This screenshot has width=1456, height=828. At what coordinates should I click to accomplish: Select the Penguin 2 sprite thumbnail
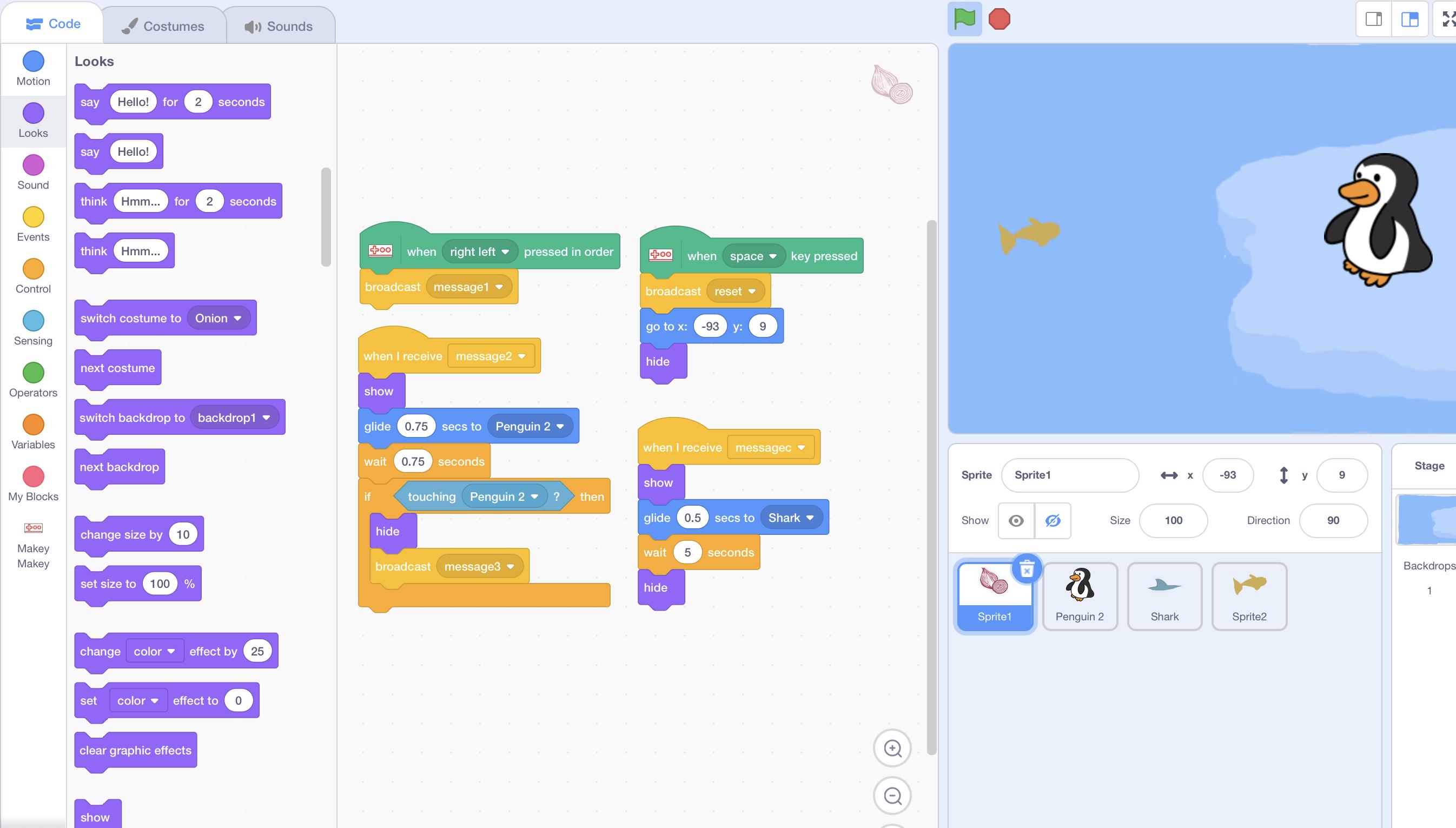tap(1079, 595)
